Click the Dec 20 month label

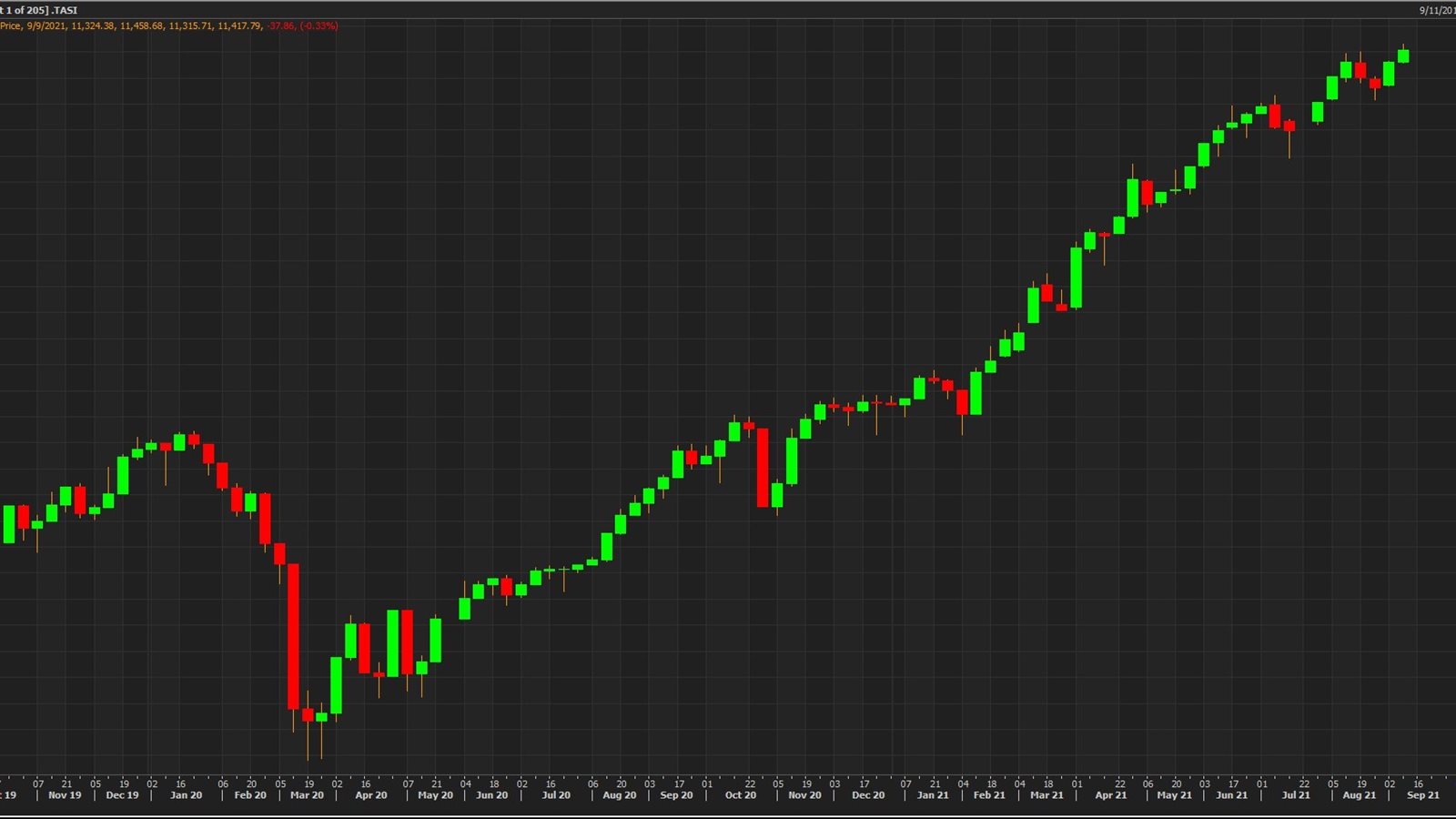[868, 795]
